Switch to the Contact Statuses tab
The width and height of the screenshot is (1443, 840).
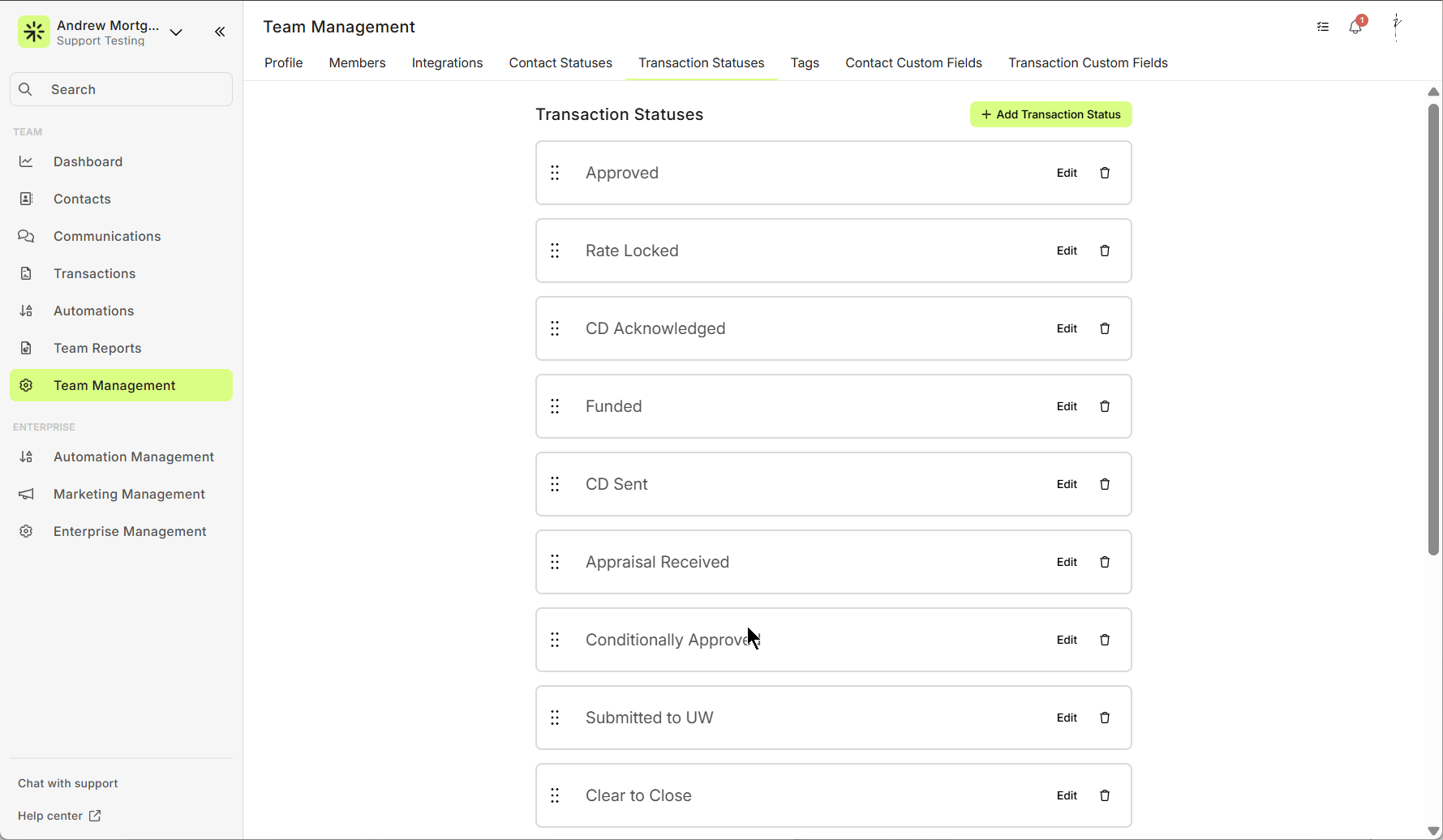click(x=560, y=63)
